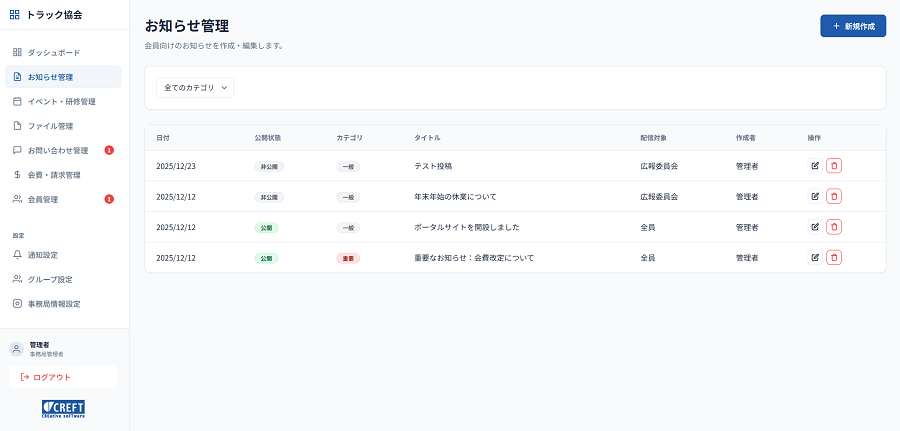Edit the 年末年始の休業について announcement

(x=815, y=197)
